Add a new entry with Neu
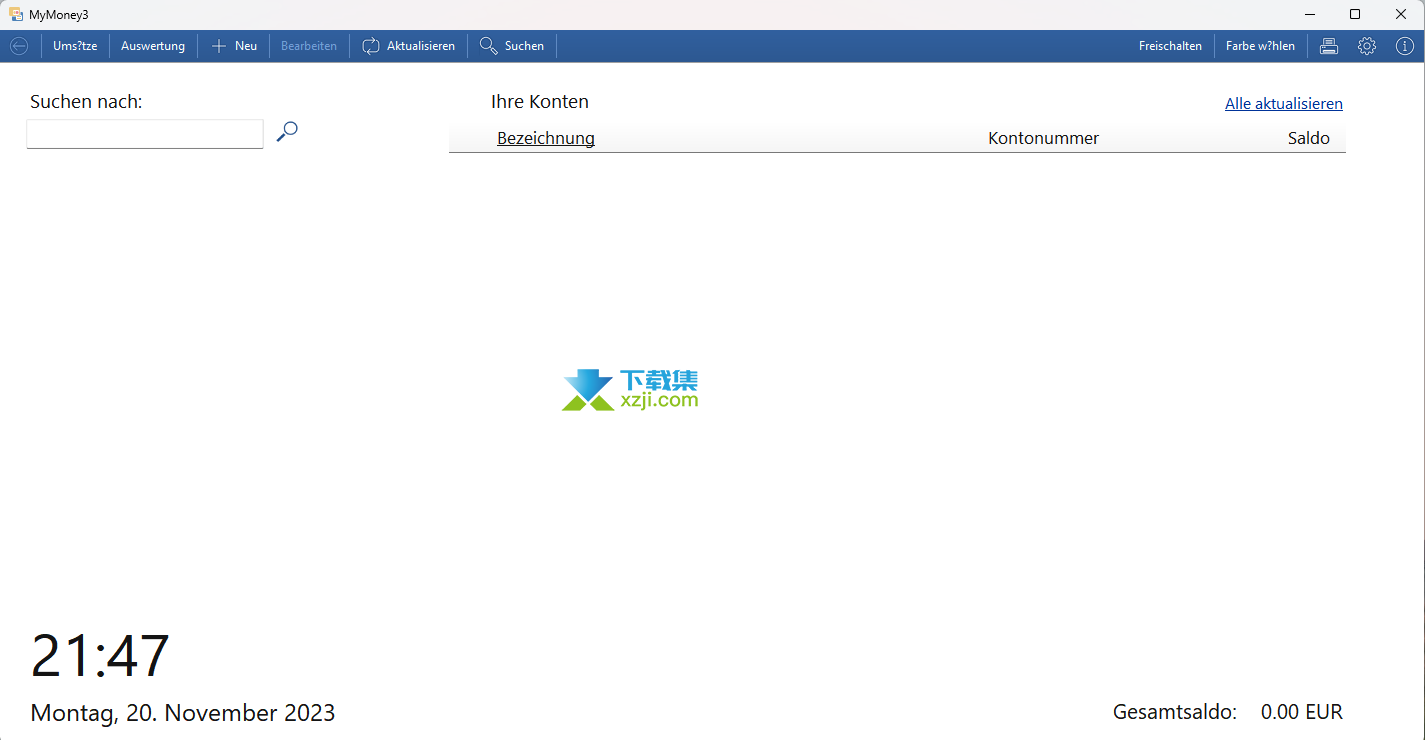1425x740 pixels. pyautogui.click(x=234, y=46)
